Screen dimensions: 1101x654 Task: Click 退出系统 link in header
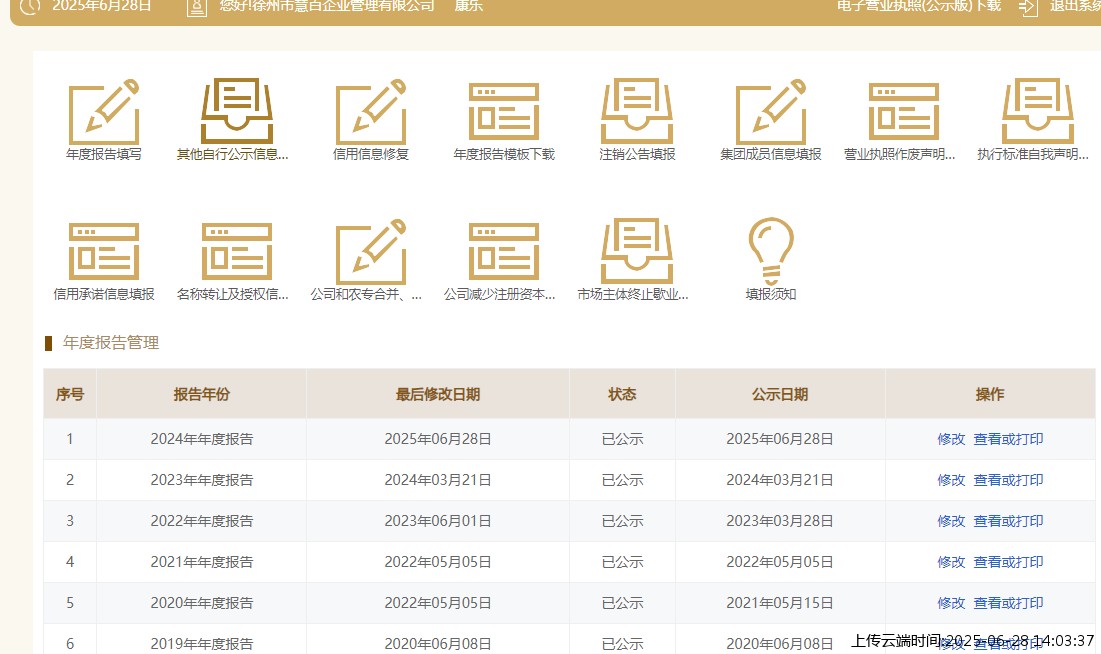pos(1075,6)
